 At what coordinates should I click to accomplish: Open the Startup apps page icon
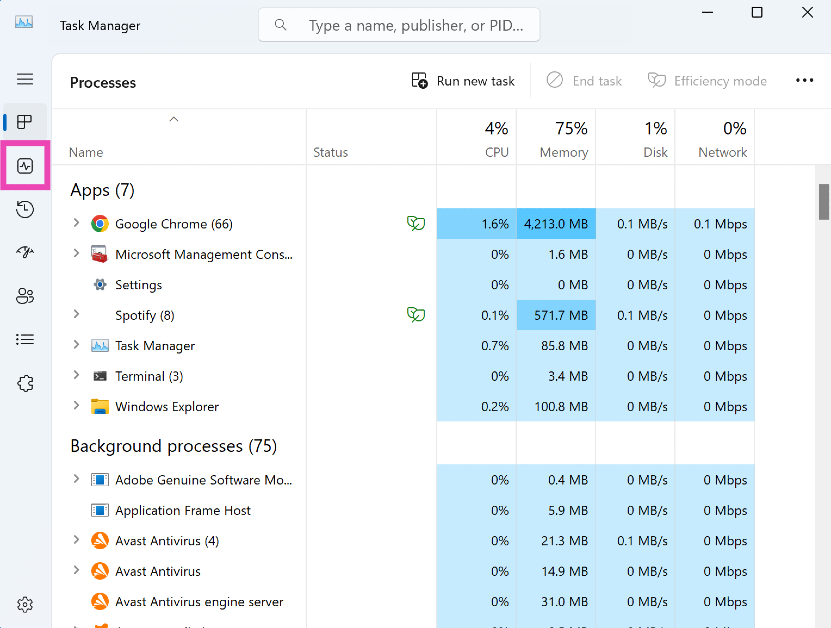(x=25, y=252)
